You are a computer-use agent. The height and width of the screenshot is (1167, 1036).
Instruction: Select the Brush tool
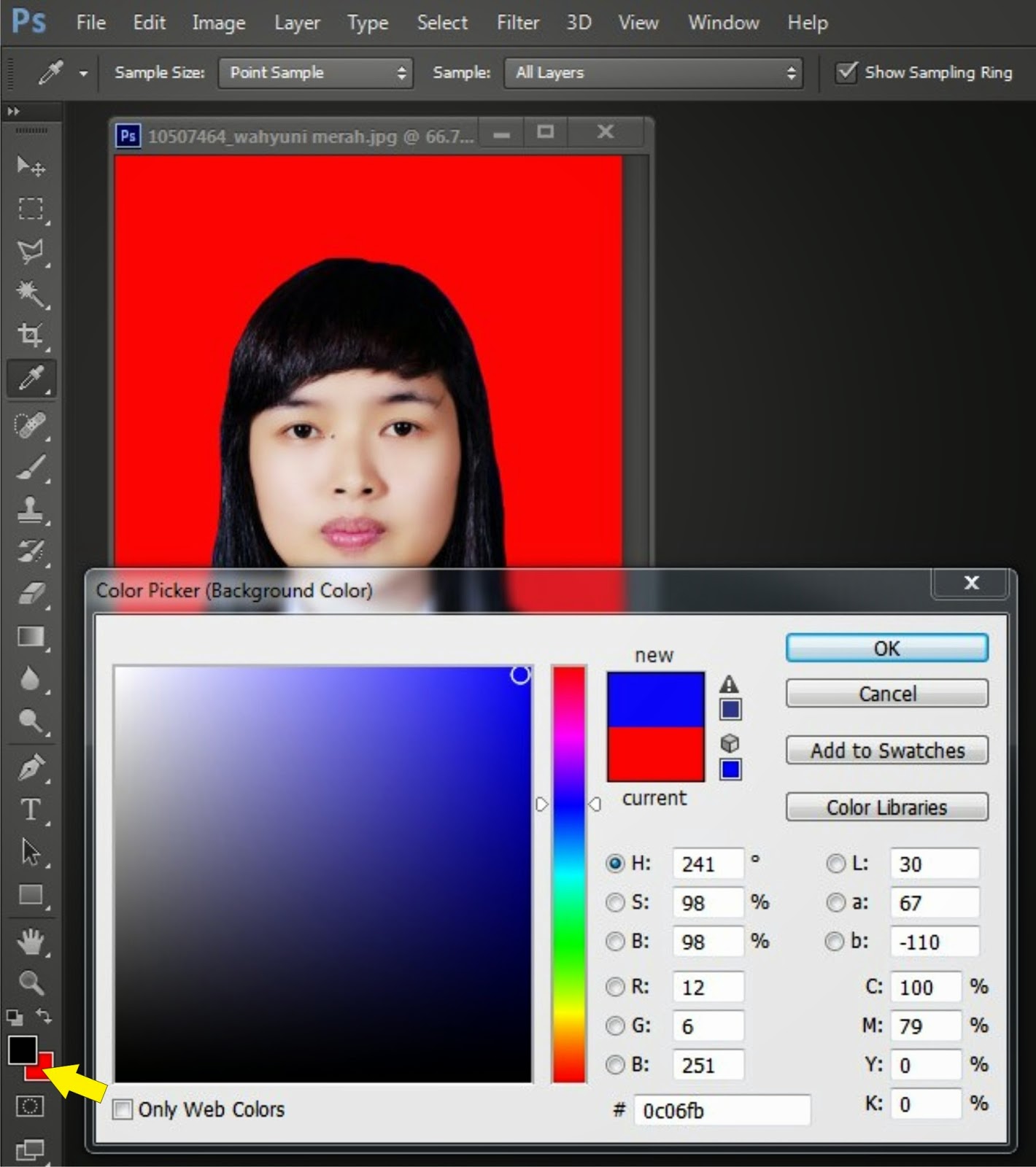point(31,467)
